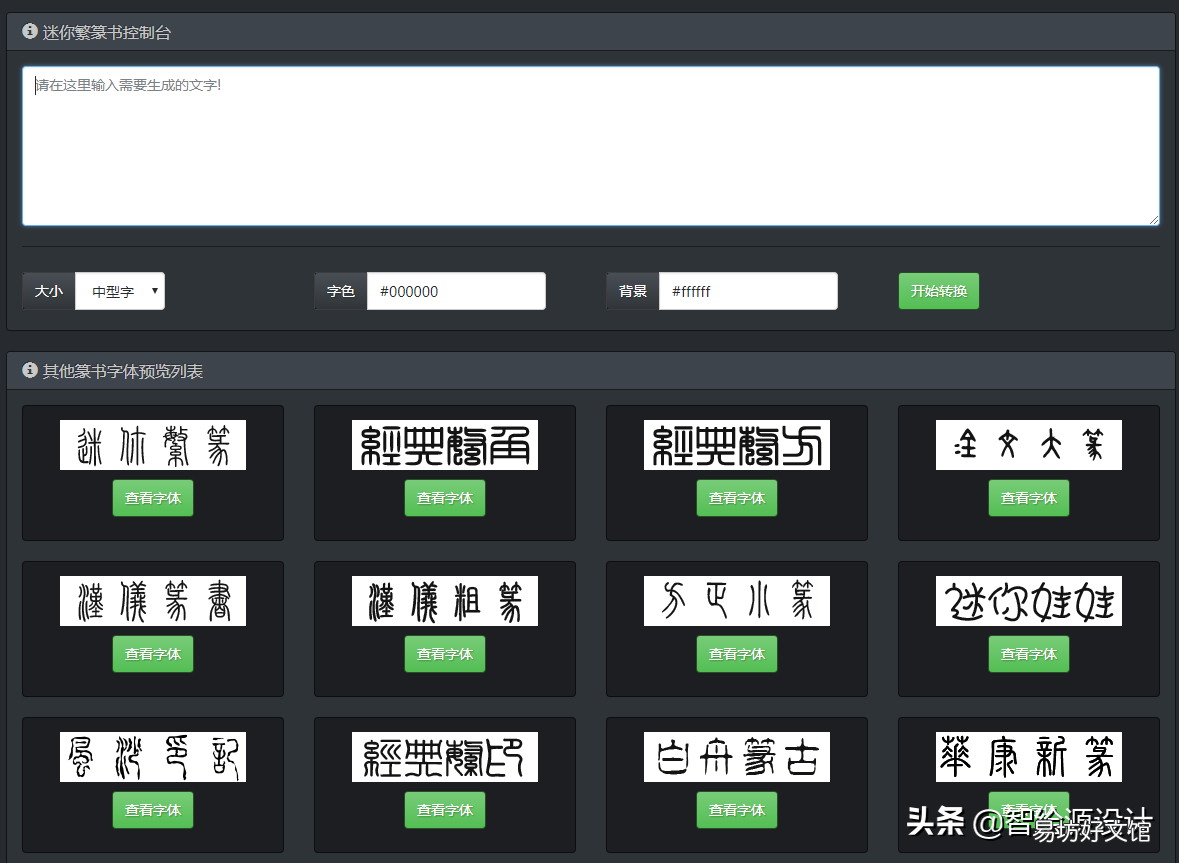Viewport: 1179px width, 863px height.
Task: Click 查看字体 under the 經典繁方 preview
Action: pos(737,498)
